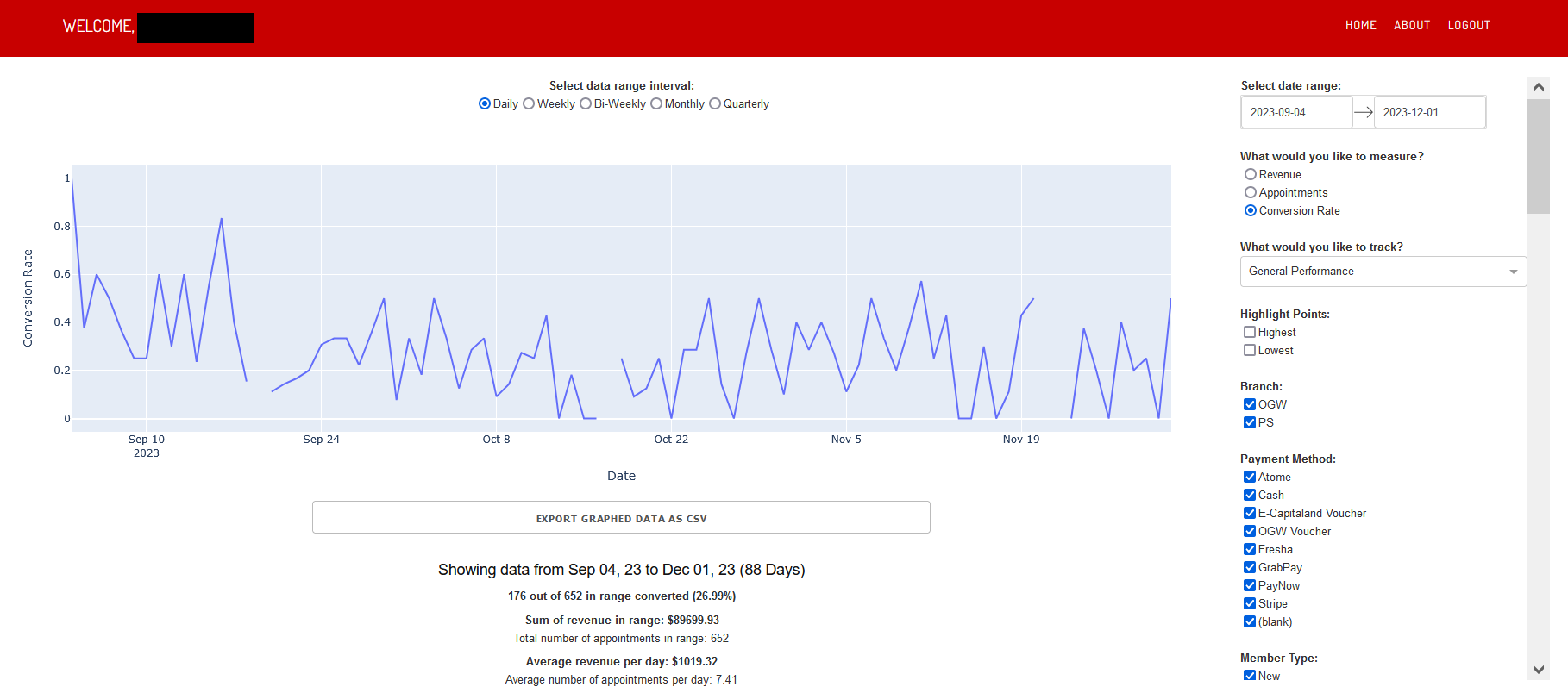Viewport: 1568px width, 693px height.
Task: Click the Nov 5 x-axis label
Action: 846,440
